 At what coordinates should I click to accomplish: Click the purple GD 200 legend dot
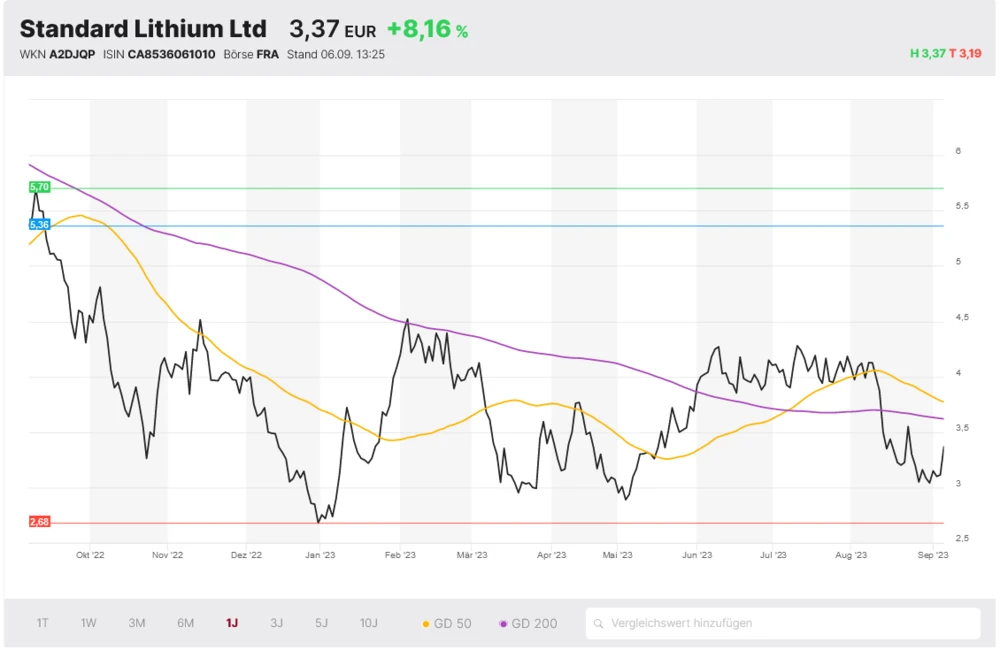[503, 624]
